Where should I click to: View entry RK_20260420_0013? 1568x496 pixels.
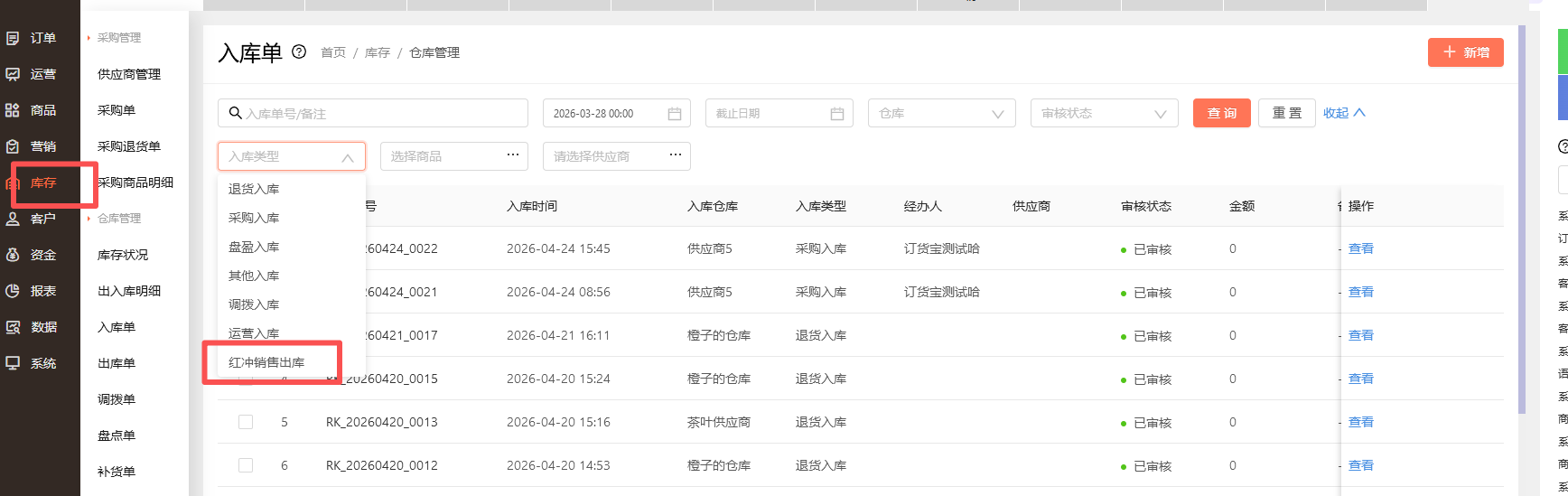pyautogui.click(x=1360, y=422)
